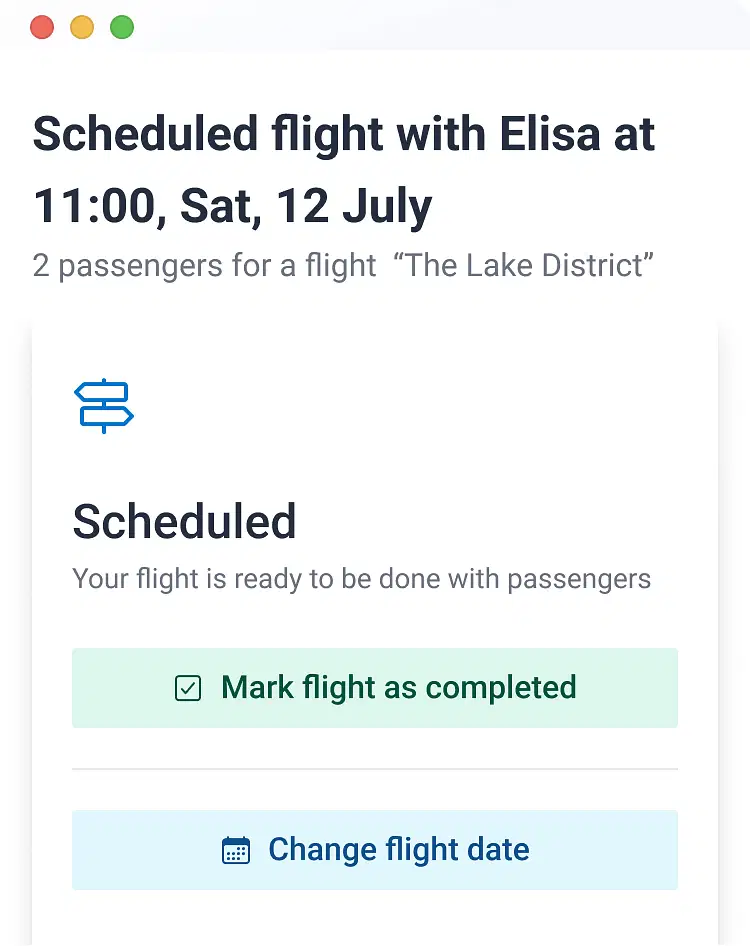
Task: Click the name "Elisa" in the heading
Action: tap(550, 134)
